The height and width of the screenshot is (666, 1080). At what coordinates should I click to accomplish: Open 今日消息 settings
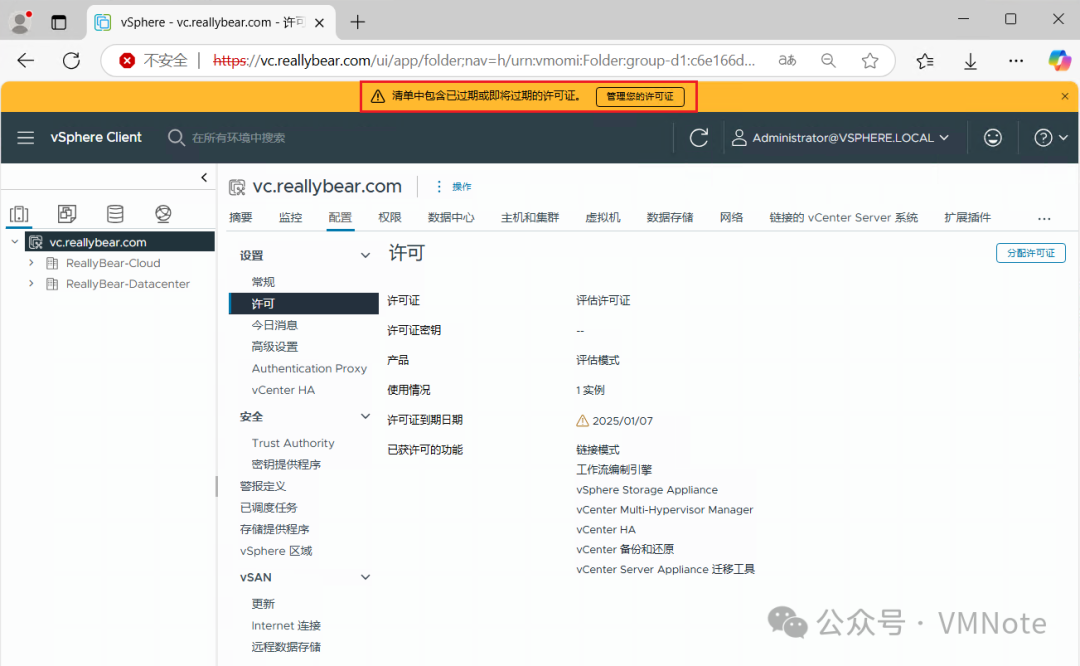[x=275, y=325]
